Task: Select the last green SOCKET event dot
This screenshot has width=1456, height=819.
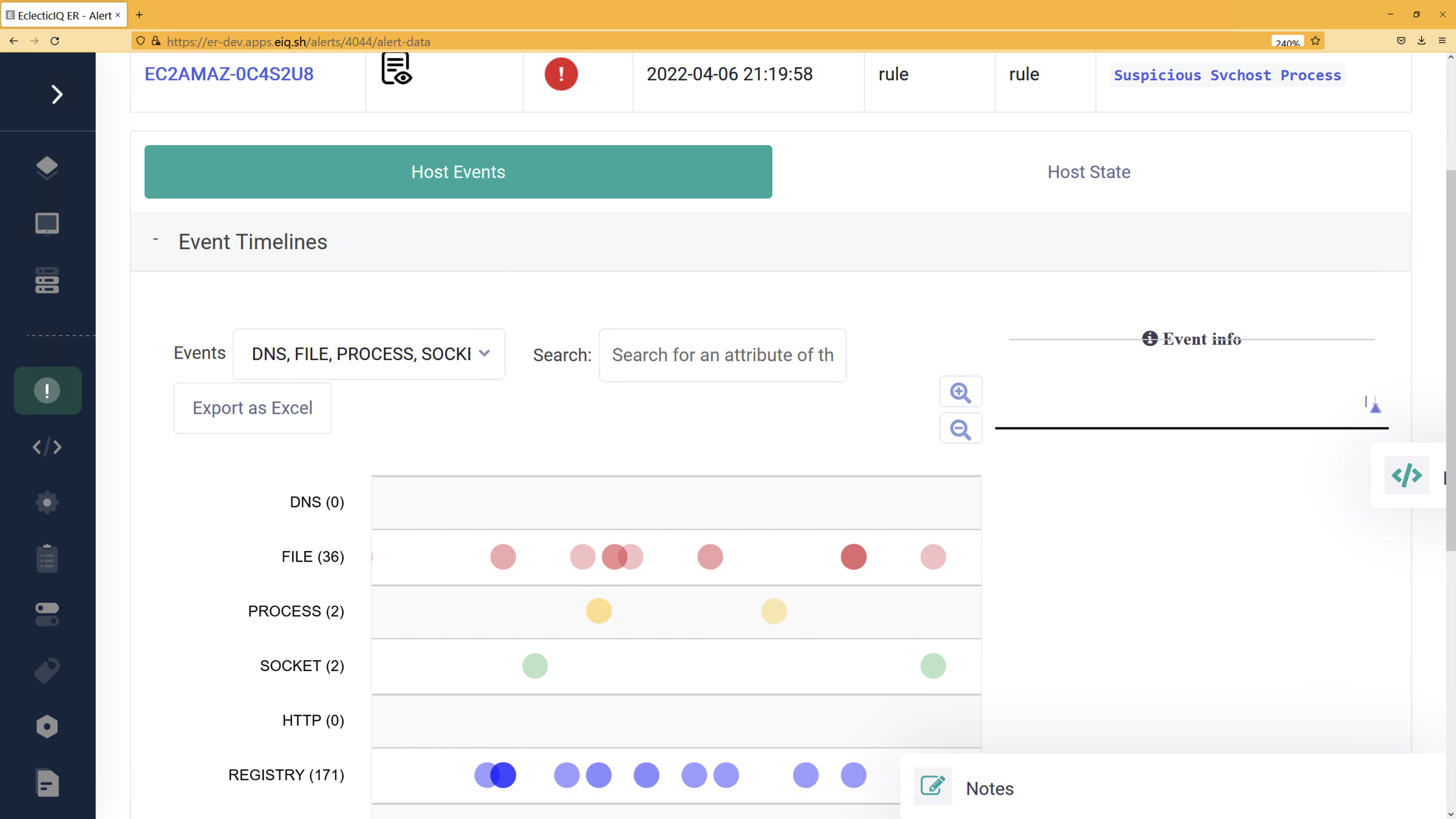Action: (933, 666)
